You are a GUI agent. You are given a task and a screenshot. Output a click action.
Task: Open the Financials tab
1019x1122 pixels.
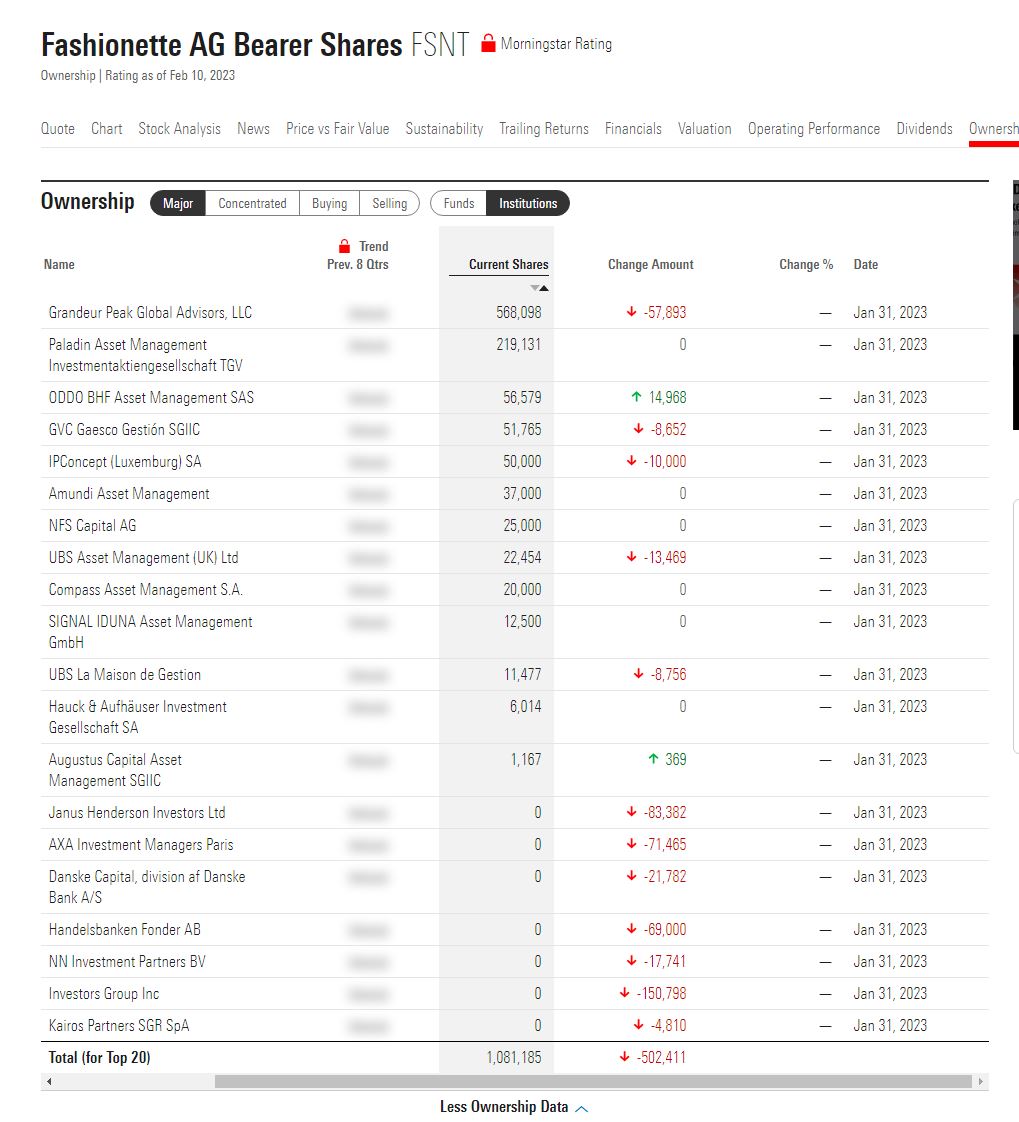633,129
